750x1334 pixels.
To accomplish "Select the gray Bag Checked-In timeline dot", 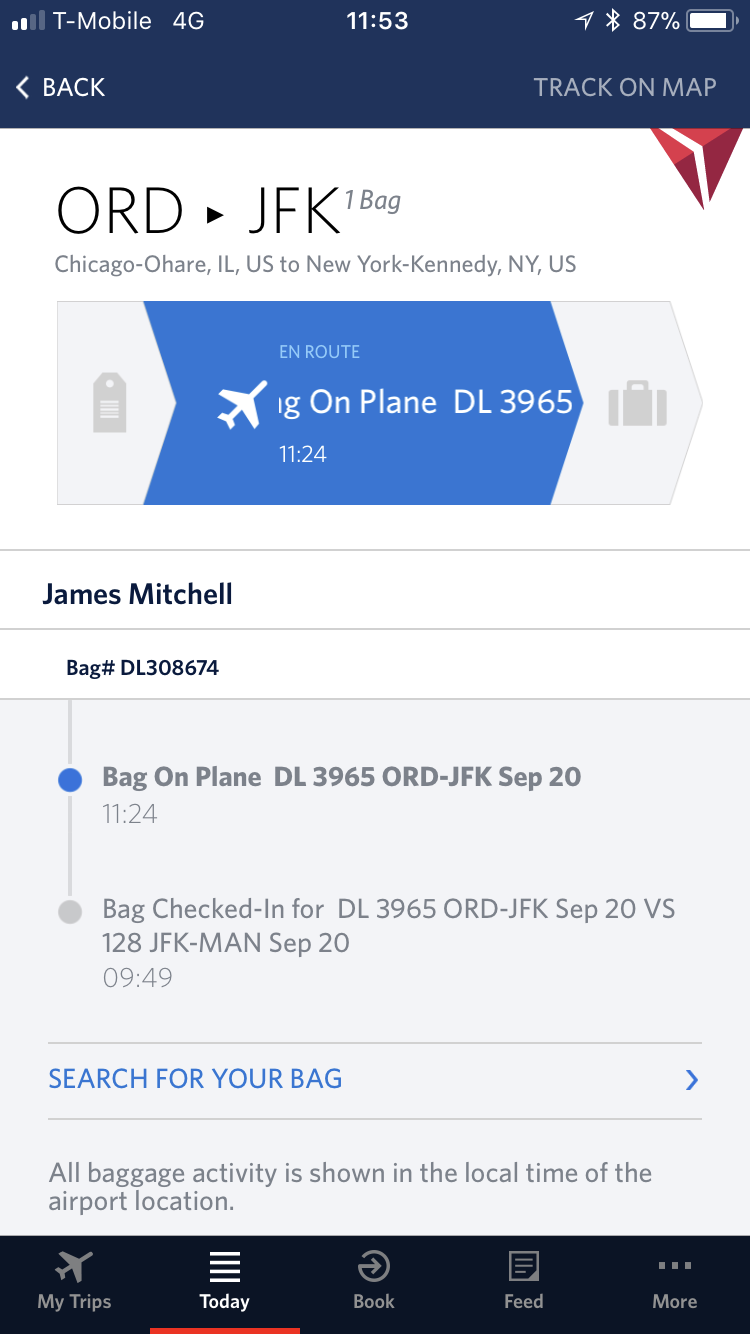I will (70, 912).
